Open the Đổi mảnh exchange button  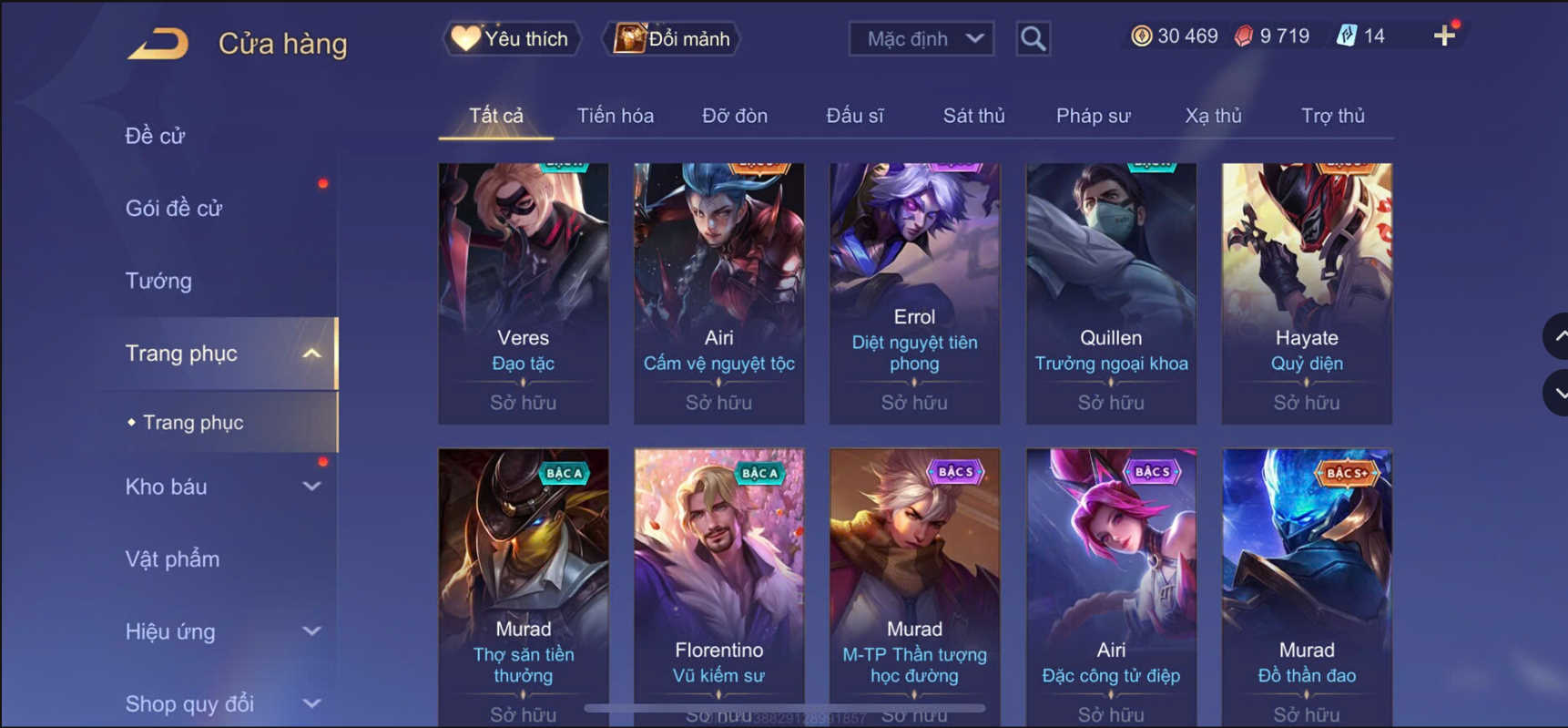click(x=672, y=38)
